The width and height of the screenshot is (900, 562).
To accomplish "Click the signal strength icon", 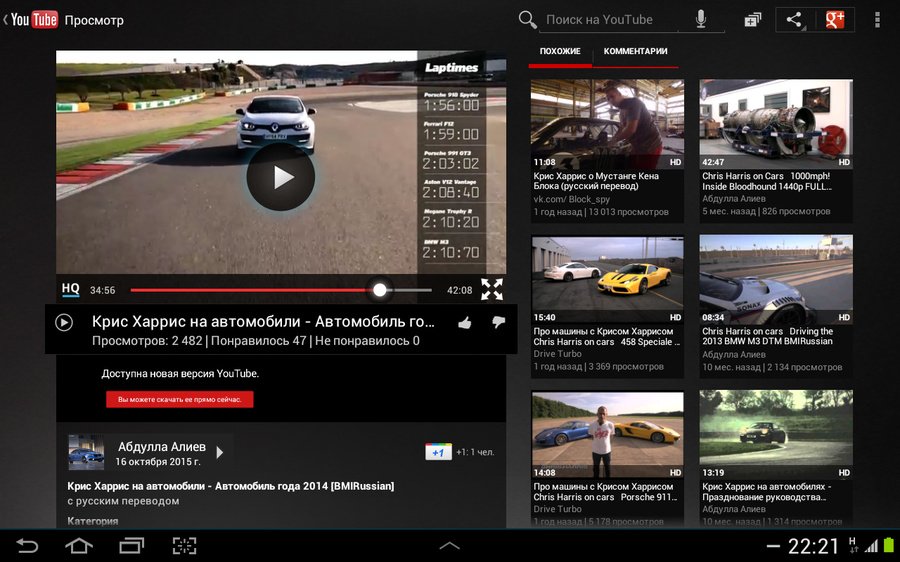I will point(871,545).
